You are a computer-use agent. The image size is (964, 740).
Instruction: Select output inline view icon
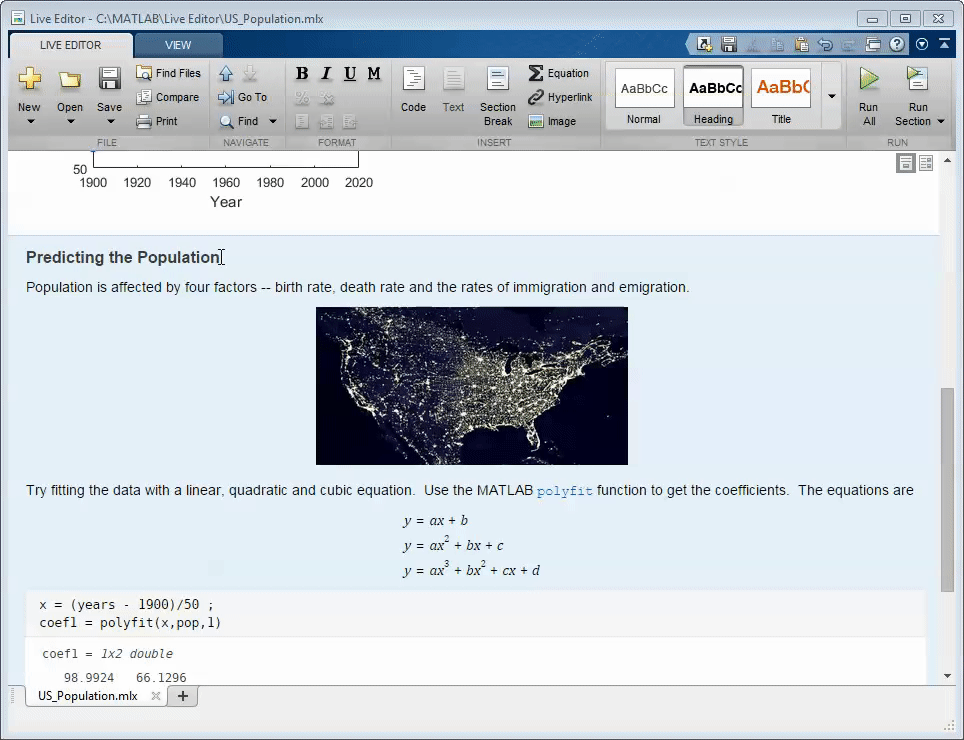906,163
